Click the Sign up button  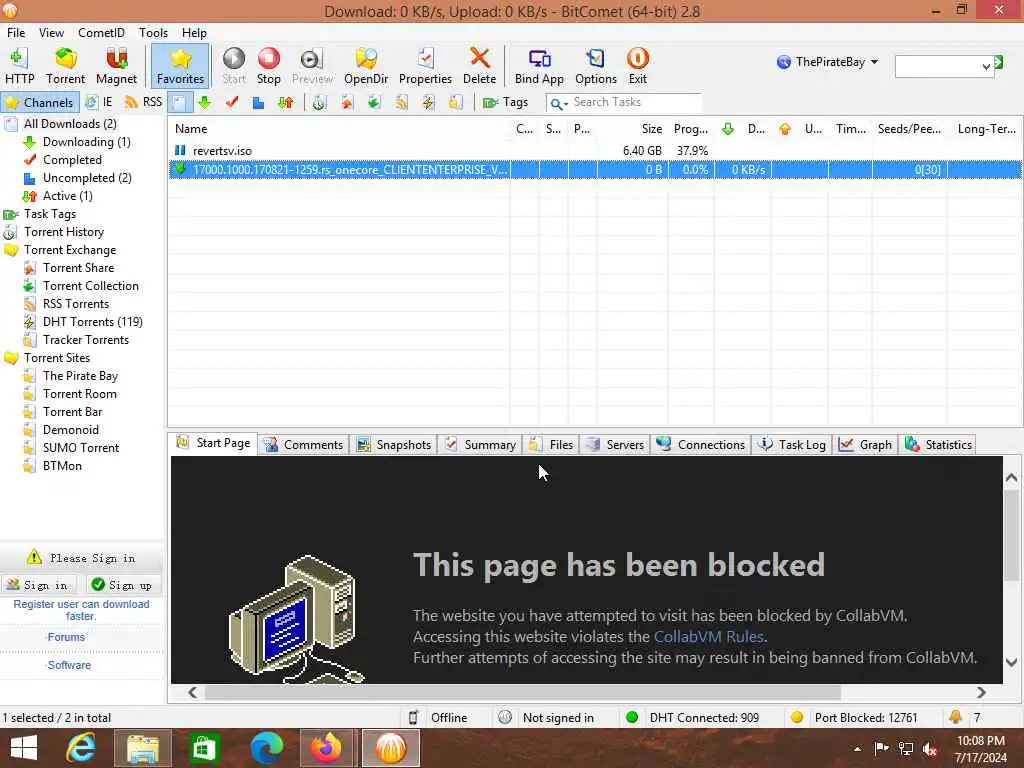(122, 585)
